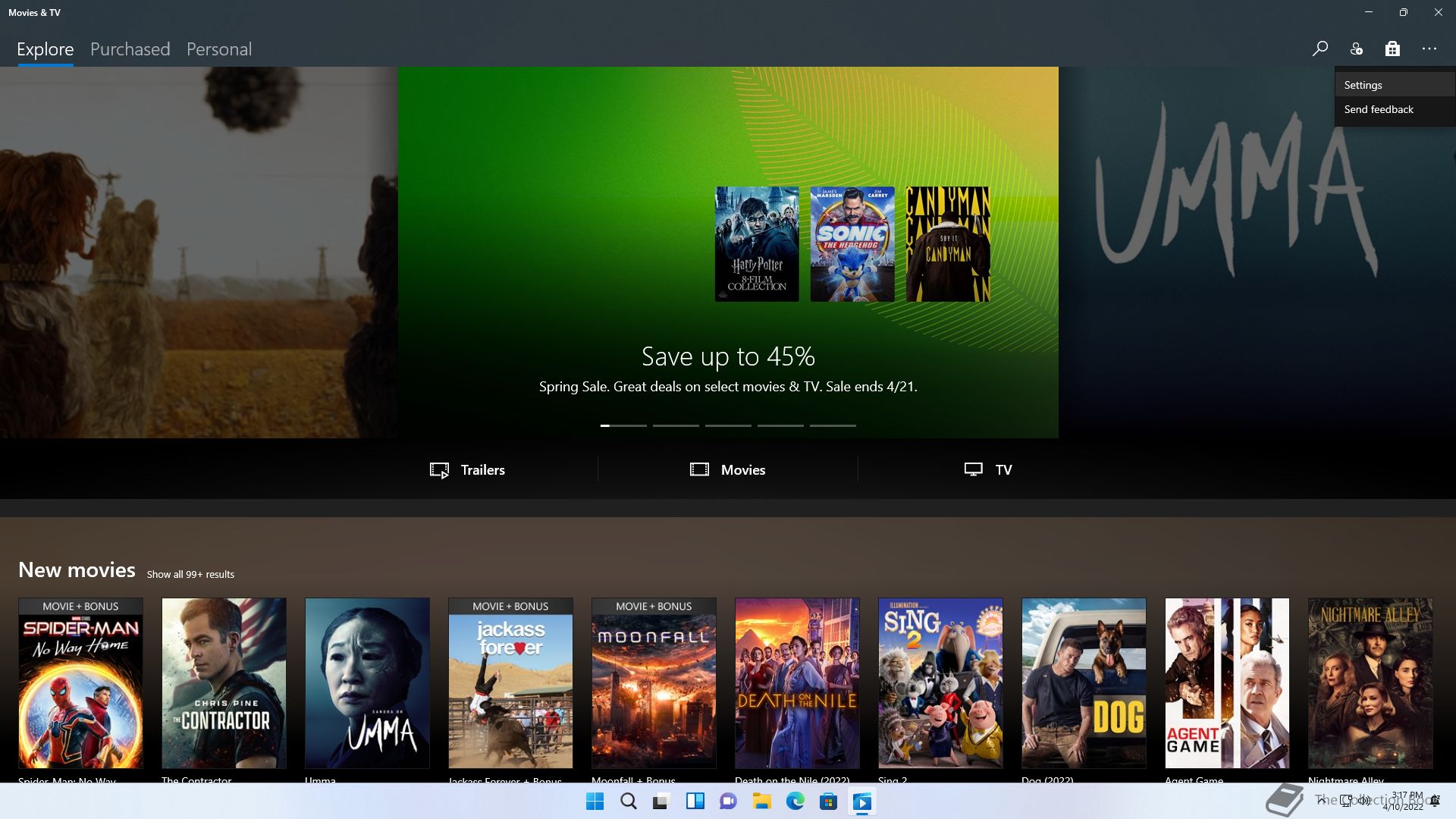Open the Nightmare Alley movie poster
Screen dimensions: 1456x819
(1370, 683)
